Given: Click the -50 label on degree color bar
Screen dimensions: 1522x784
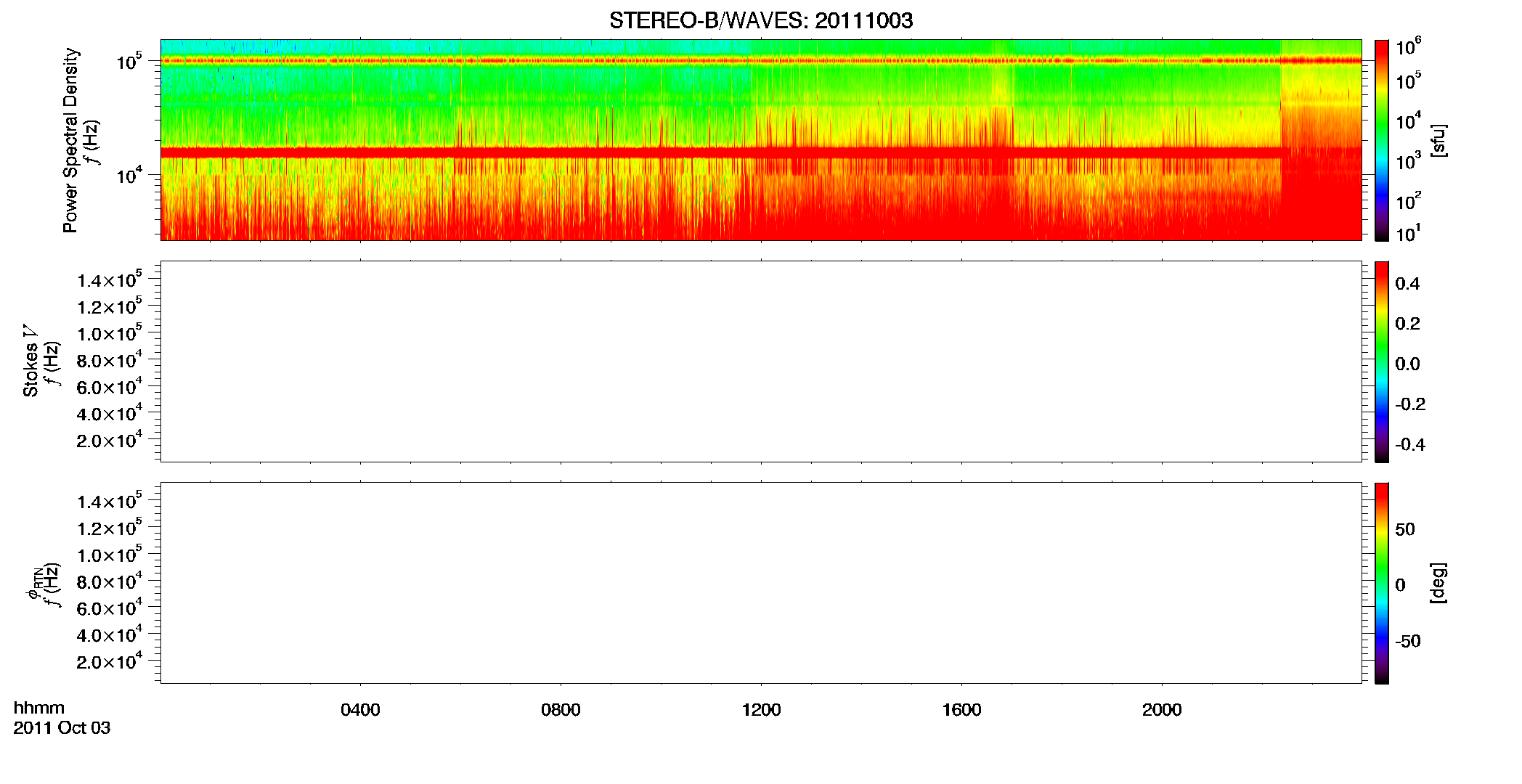Looking at the screenshot, I should (1407, 641).
